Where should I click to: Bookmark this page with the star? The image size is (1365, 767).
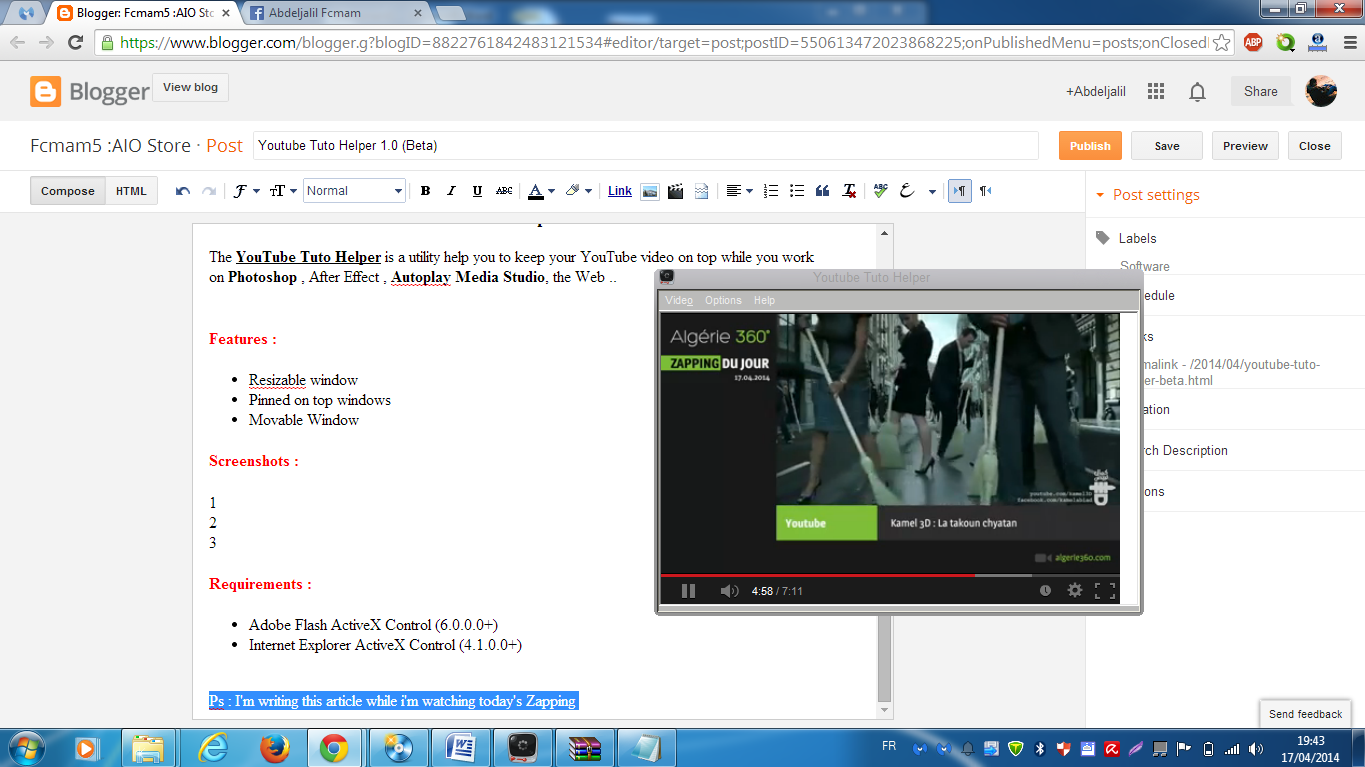1221,43
